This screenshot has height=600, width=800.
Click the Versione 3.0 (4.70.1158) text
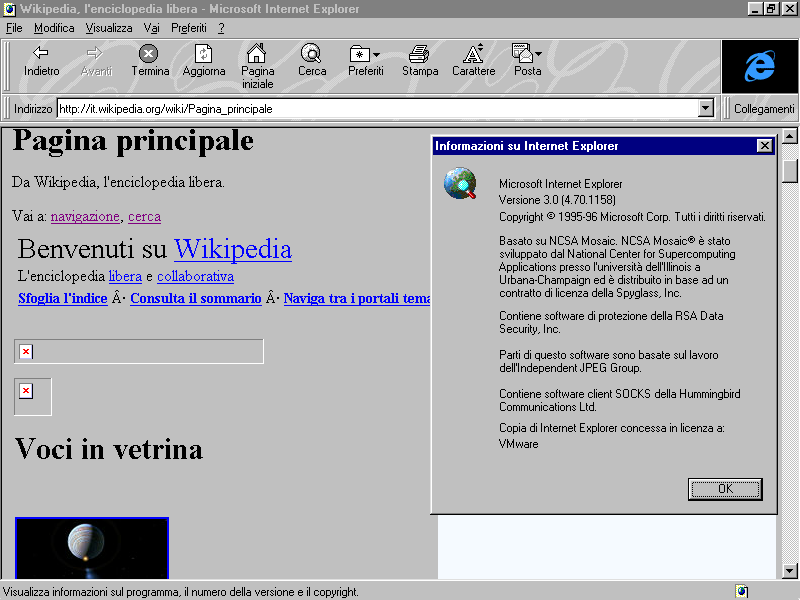[x=557, y=199]
